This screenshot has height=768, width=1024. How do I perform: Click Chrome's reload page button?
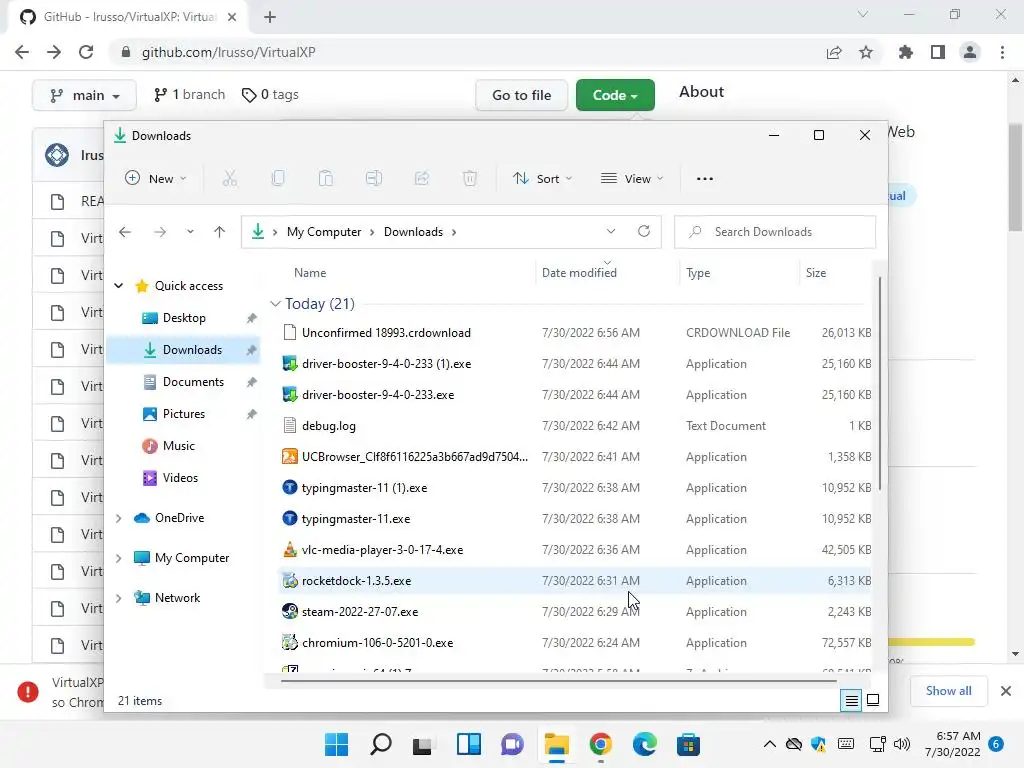tap(86, 52)
